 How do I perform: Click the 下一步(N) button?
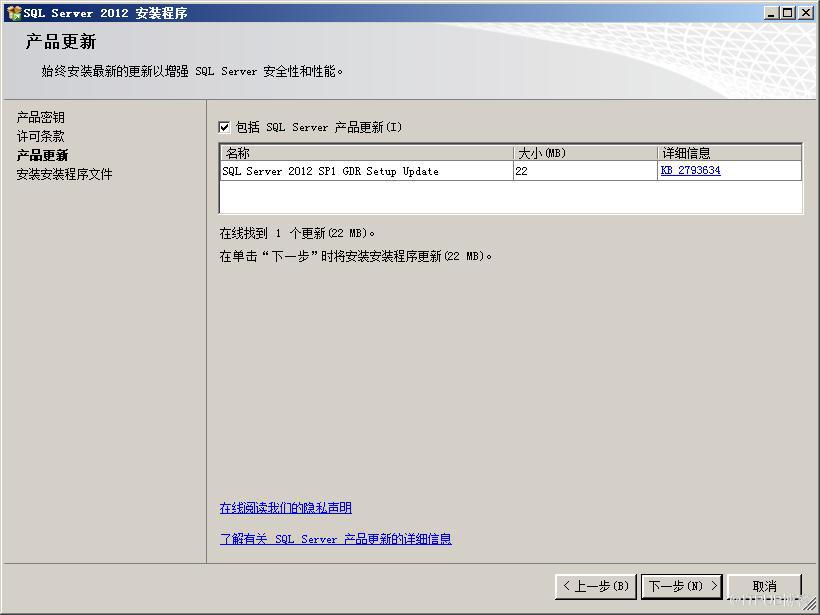click(682, 586)
